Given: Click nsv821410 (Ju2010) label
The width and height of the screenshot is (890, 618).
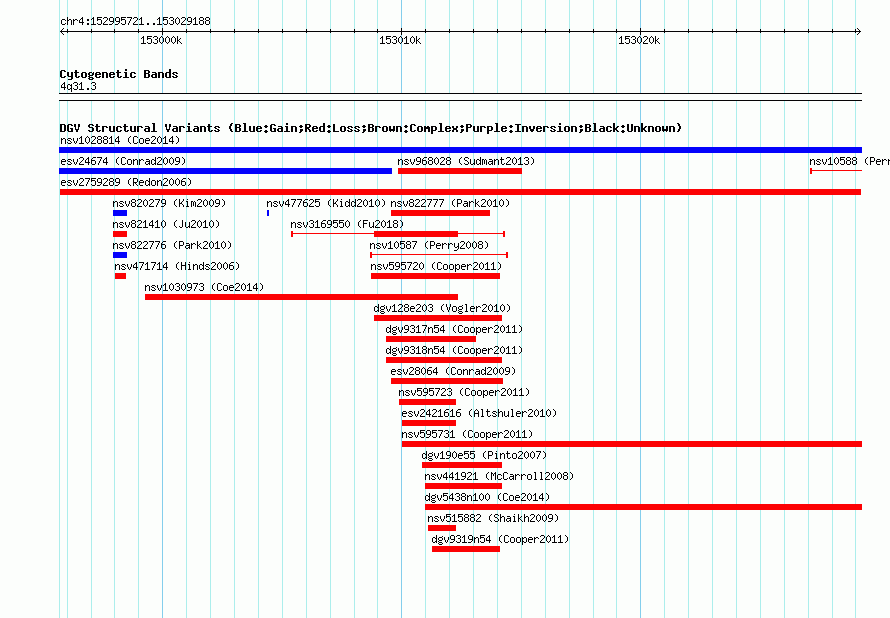Looking at the screenshot, I should click(x=166, y=224).
